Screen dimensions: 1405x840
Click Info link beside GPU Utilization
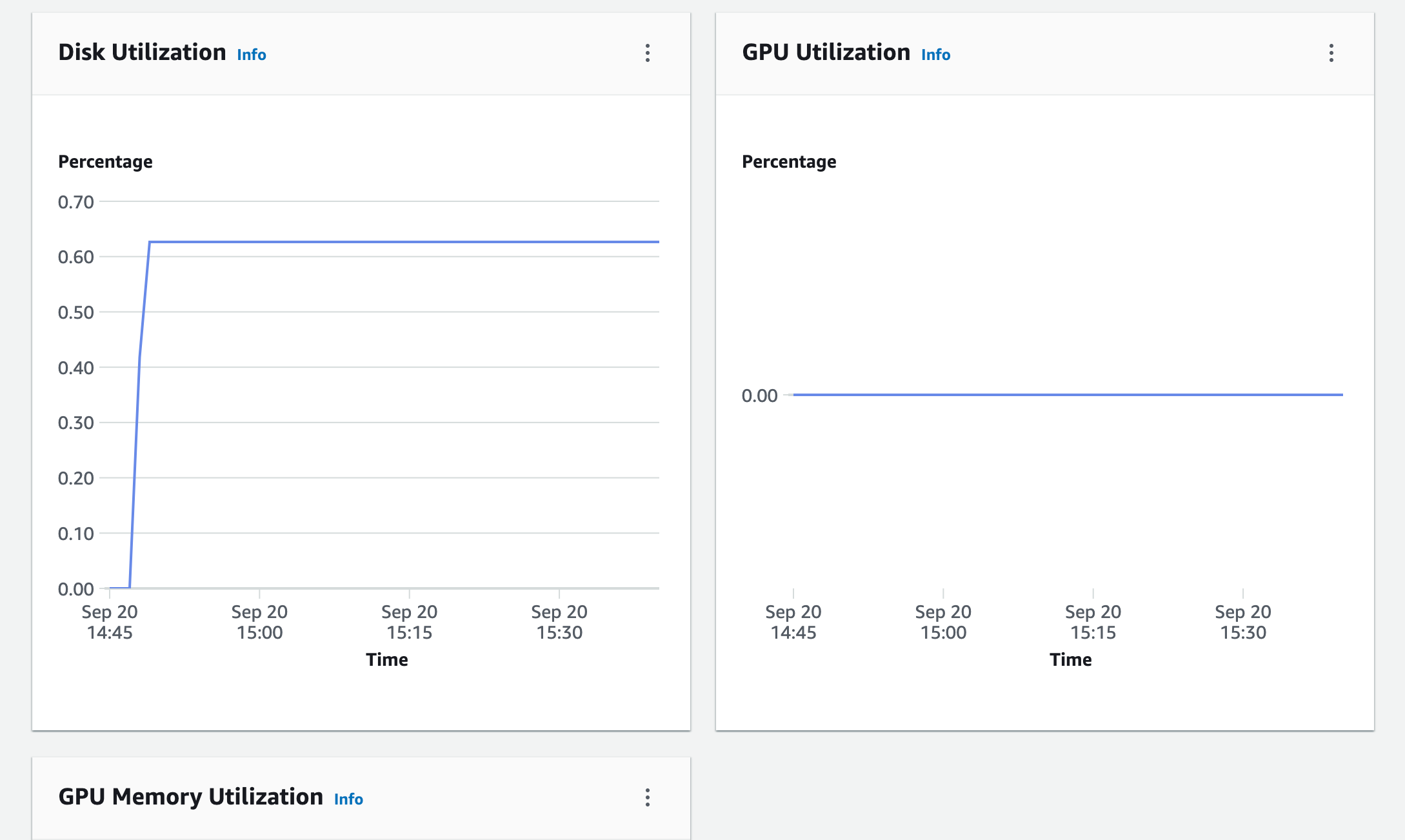click(x=935, y=55)
